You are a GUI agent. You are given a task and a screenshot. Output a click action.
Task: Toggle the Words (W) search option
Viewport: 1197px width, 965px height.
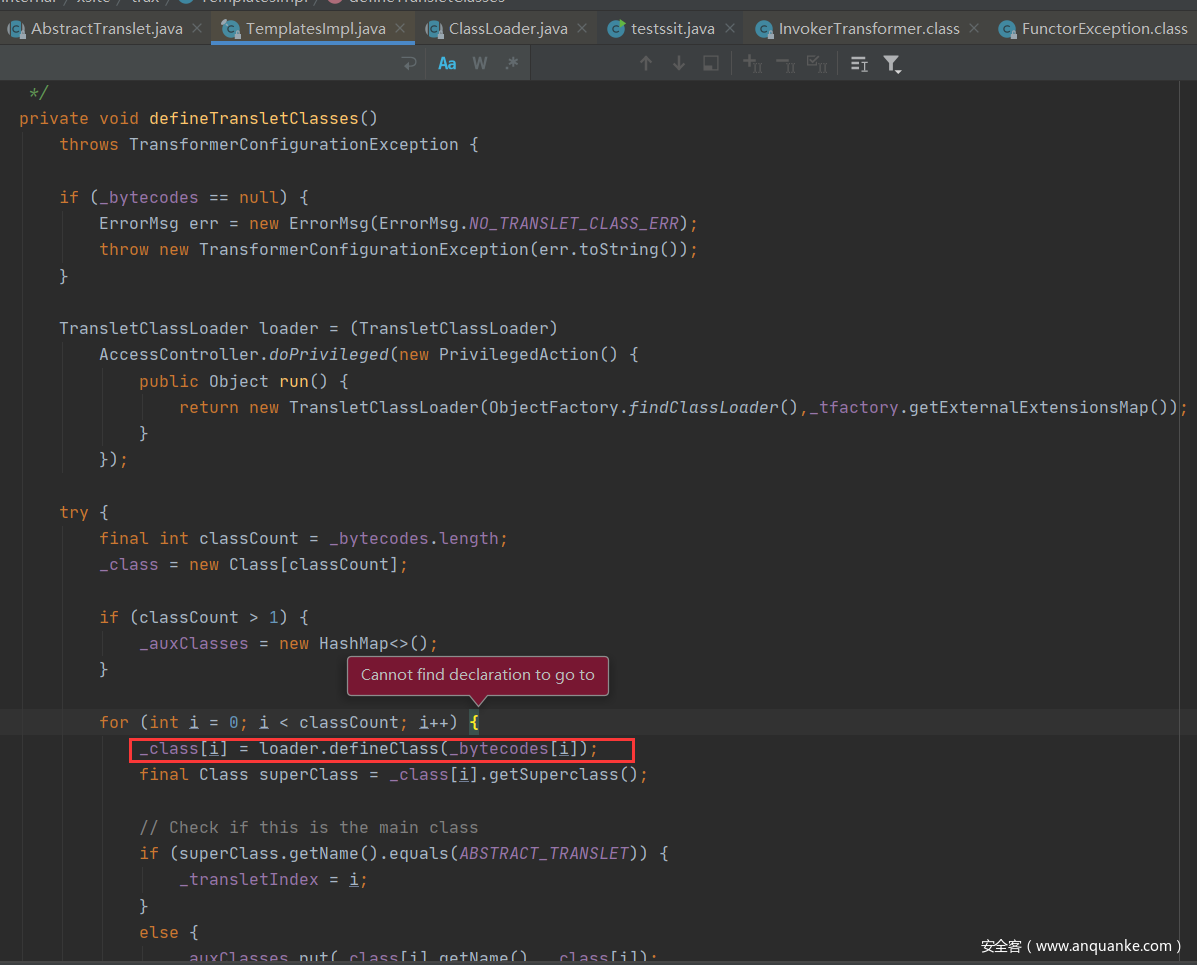[480, 64]
